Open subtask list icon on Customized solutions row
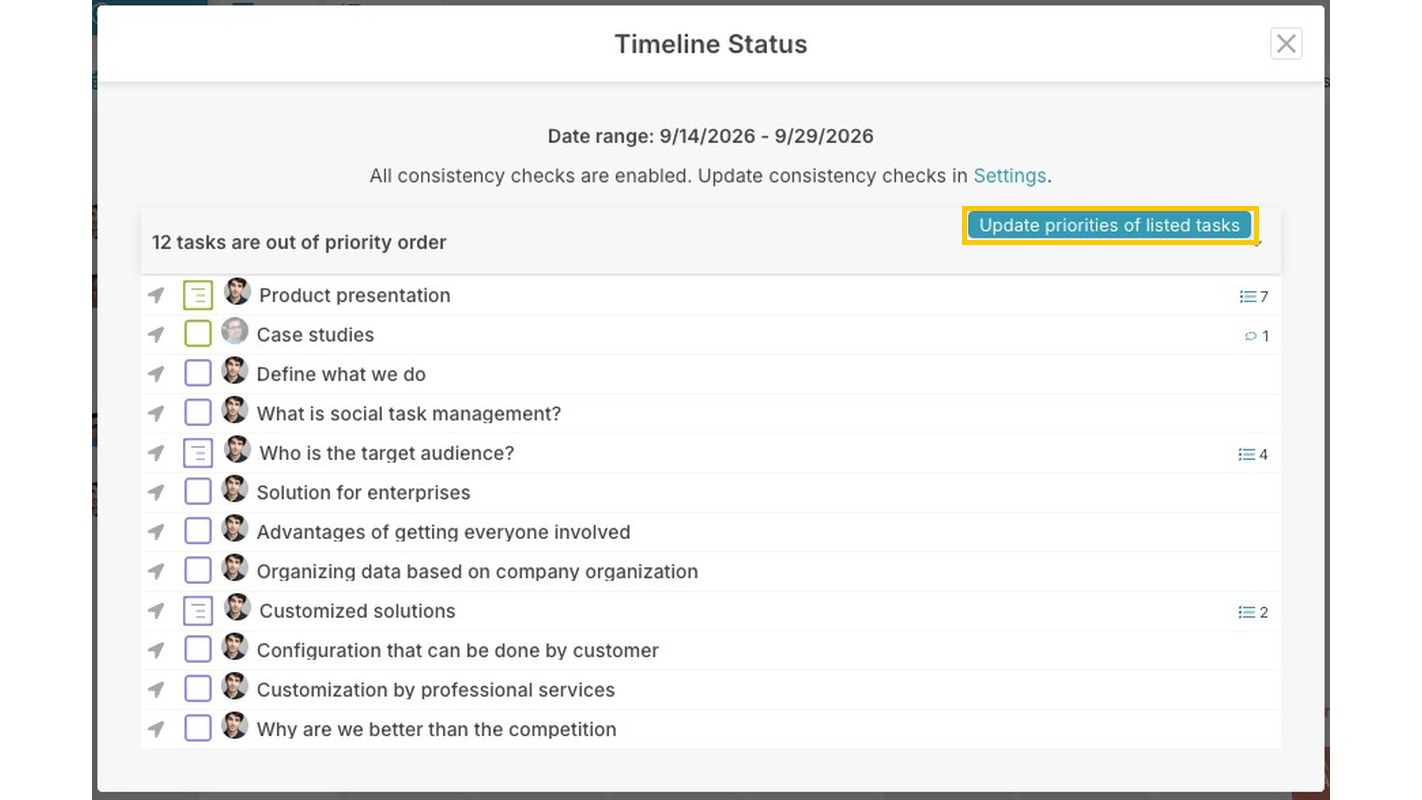 1247,612
